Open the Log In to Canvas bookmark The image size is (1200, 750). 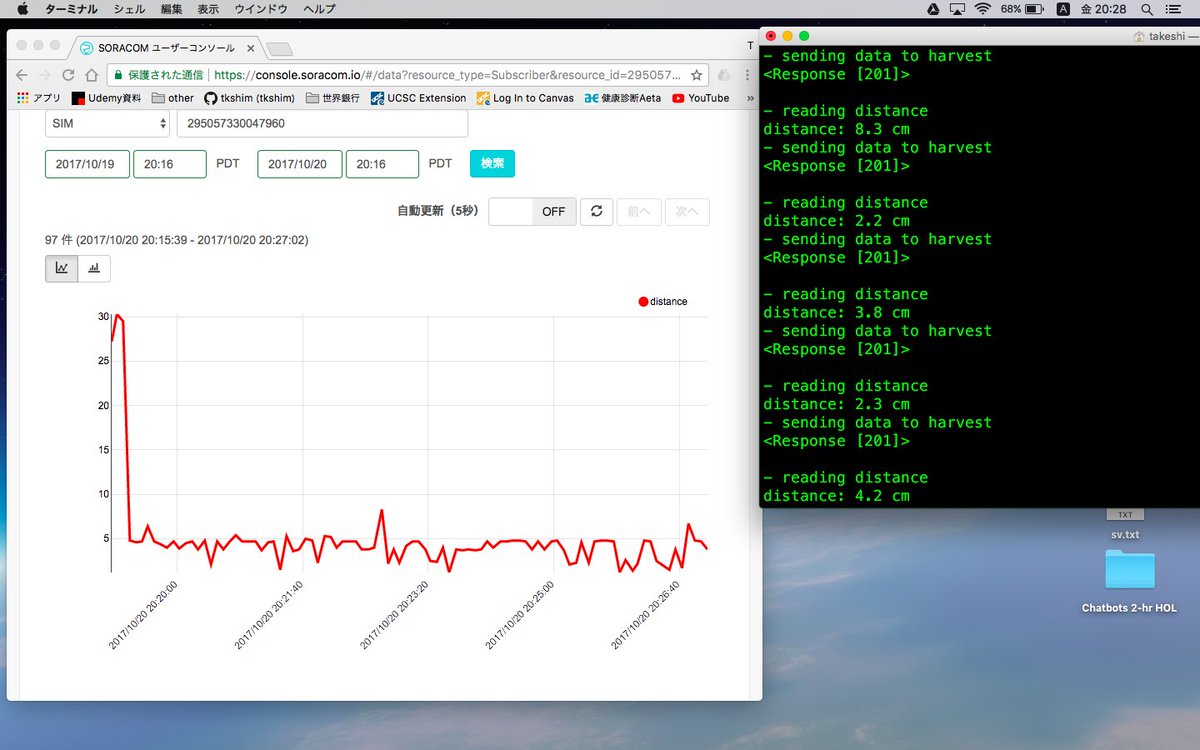click(525, 98)
